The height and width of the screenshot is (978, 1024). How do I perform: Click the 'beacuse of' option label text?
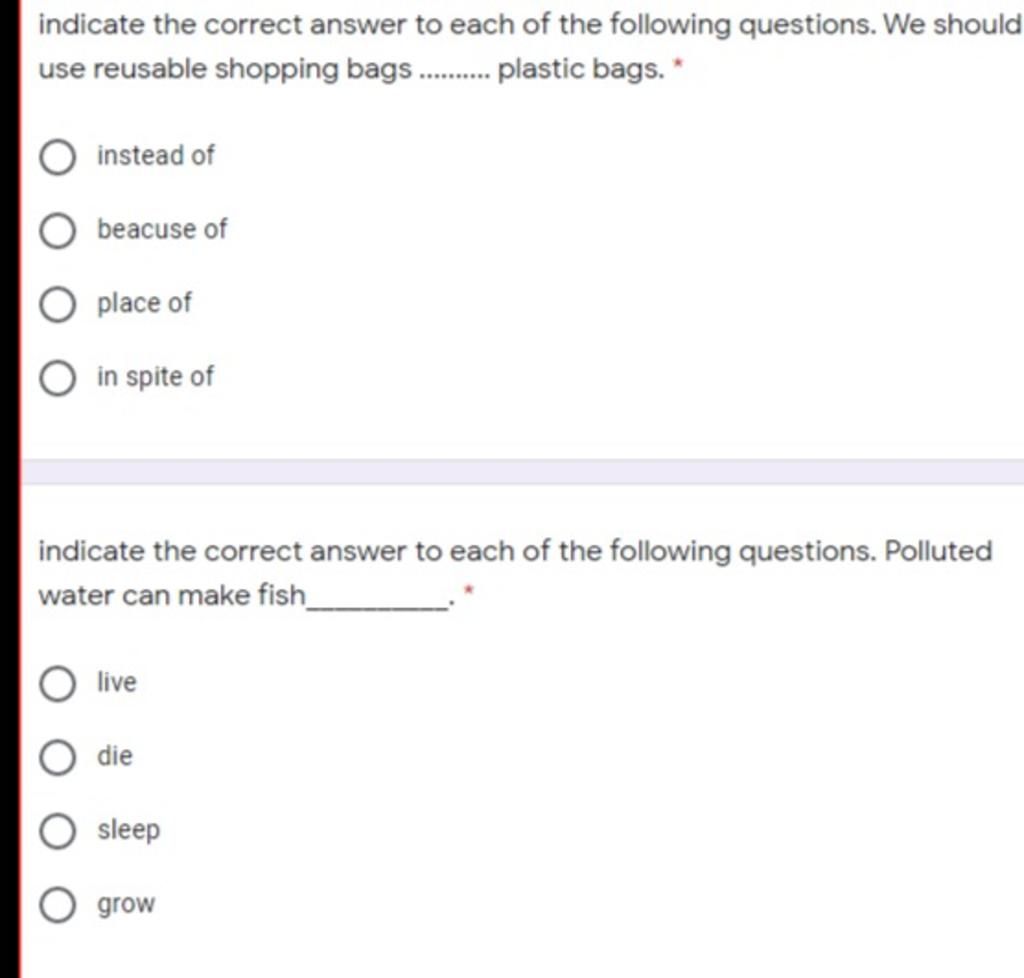[162, 230]
